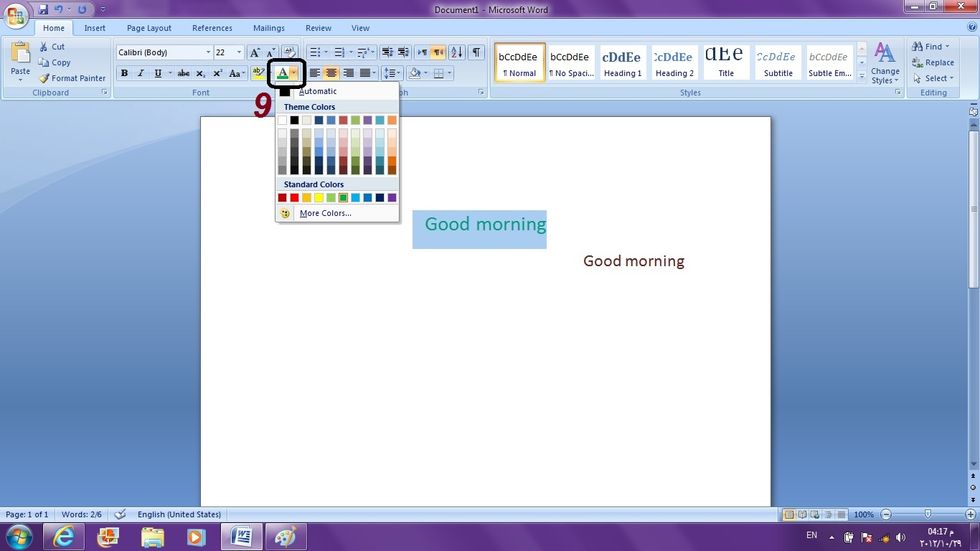Screen dimensions: 980x551
Task: Click the Bullets list icon
Action: [x=314, y=52]
